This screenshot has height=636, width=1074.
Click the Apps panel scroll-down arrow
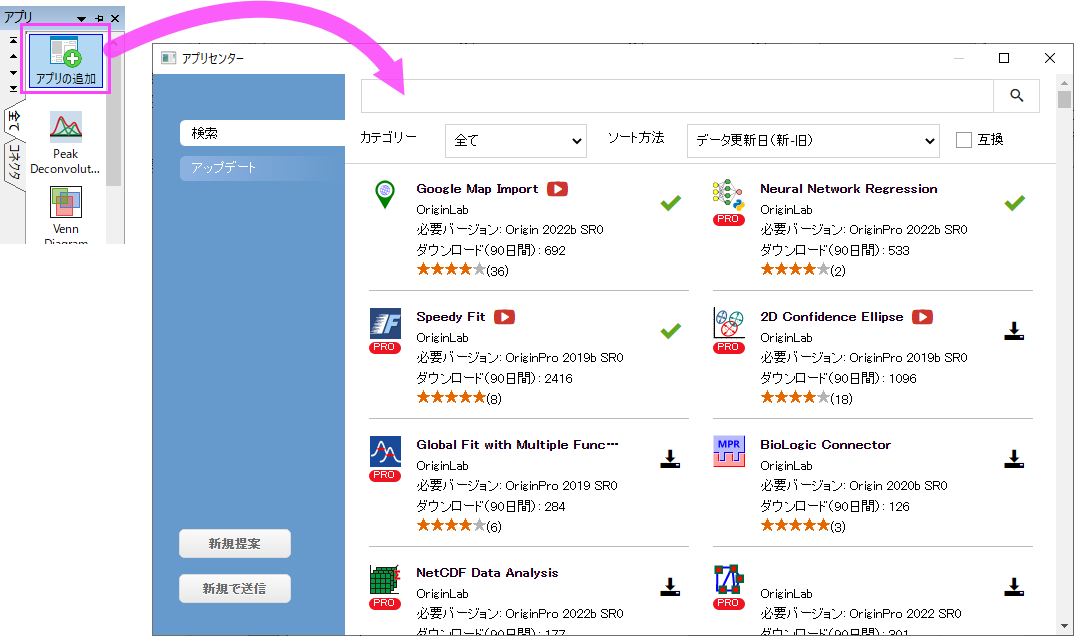[13, 73]
